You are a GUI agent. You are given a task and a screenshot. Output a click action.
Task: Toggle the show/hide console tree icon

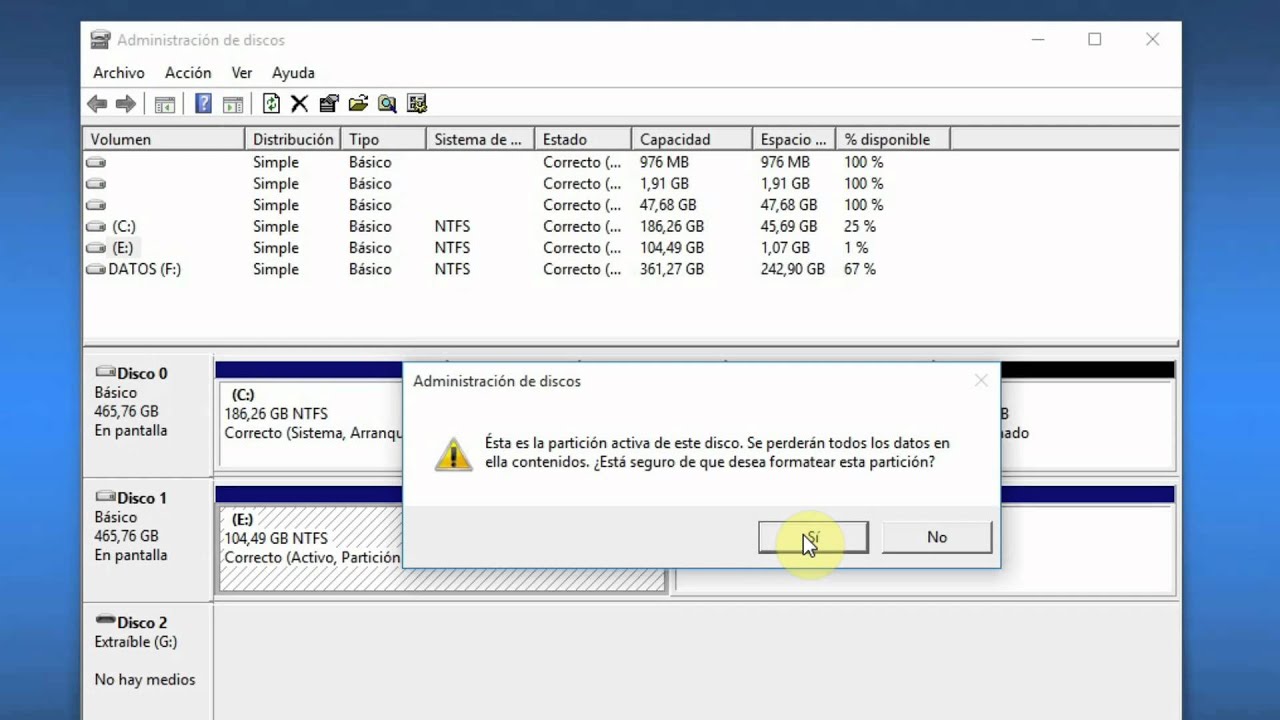pyautogui.click(x=165, y=104)
